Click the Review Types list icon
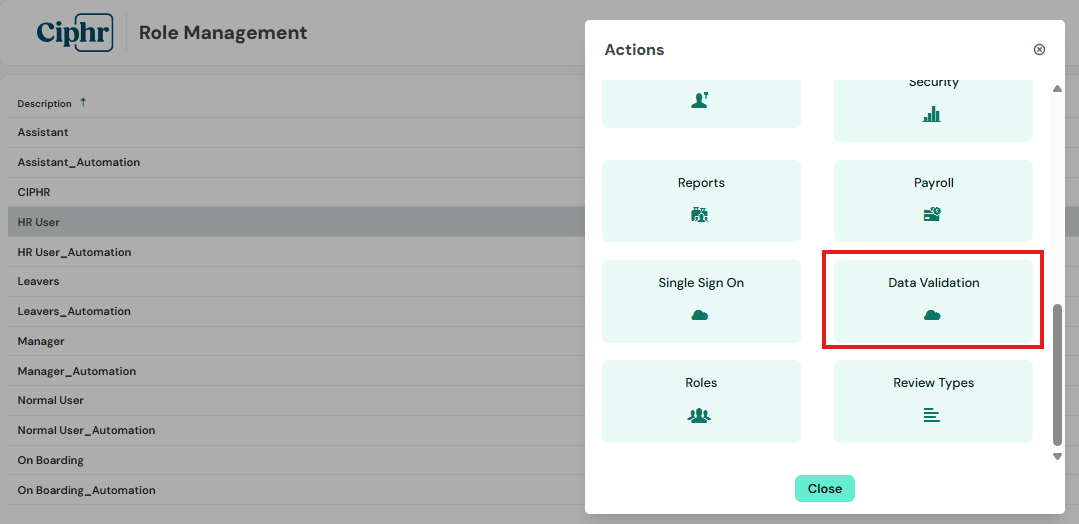Viewport: 1079px width, 524px height. 932,415
